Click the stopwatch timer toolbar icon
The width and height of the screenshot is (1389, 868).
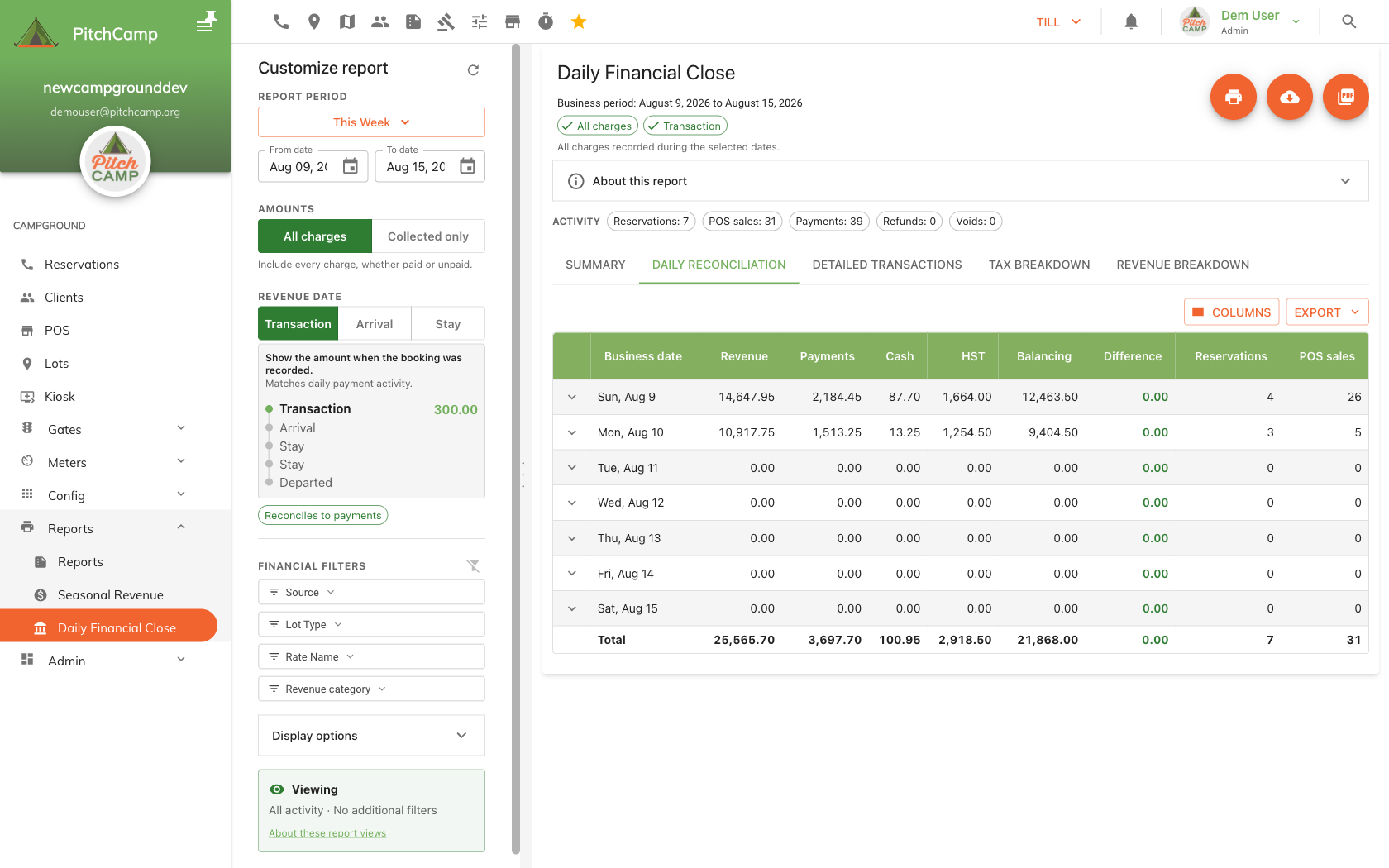(x=546, y=21)
